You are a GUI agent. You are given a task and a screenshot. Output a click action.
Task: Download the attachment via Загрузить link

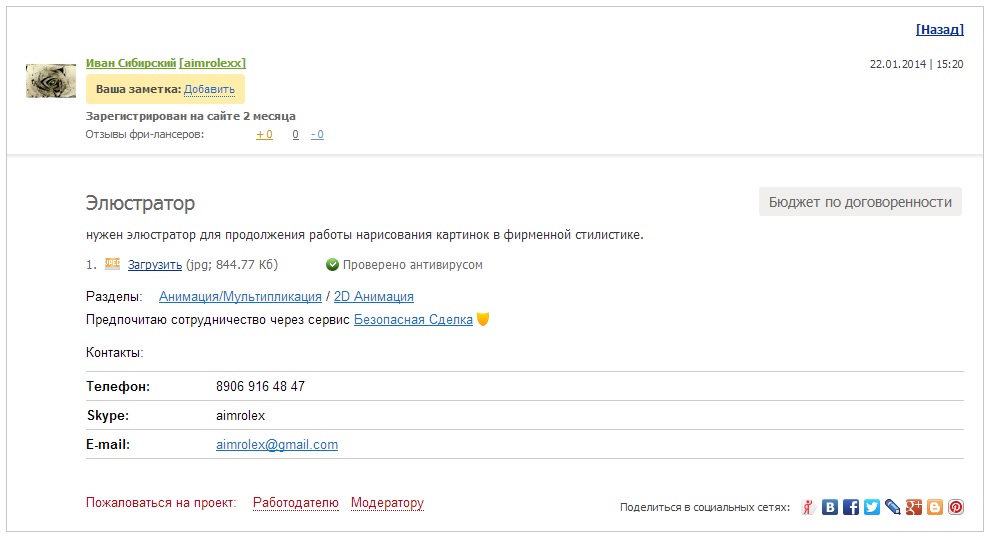(x=155, y=265)
